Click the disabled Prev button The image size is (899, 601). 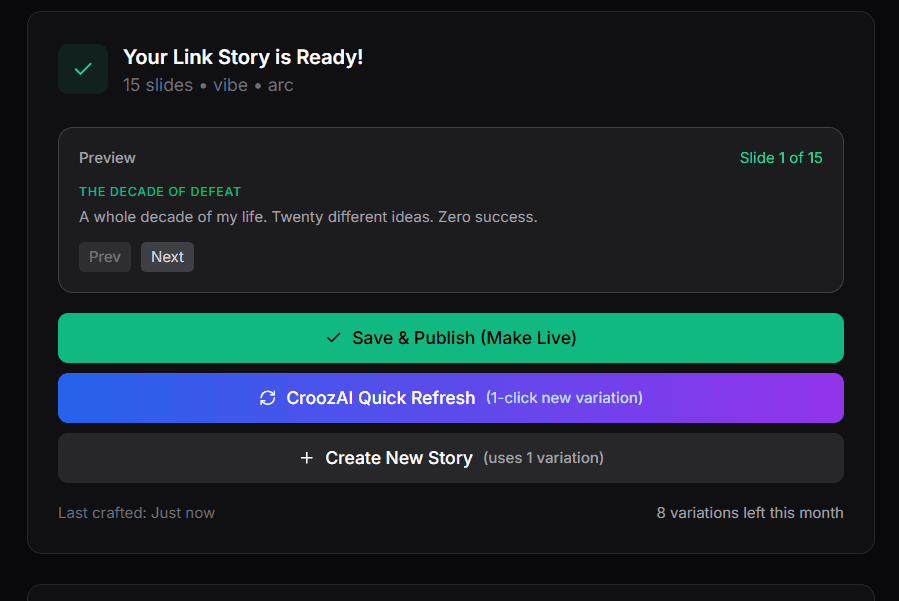105,257
